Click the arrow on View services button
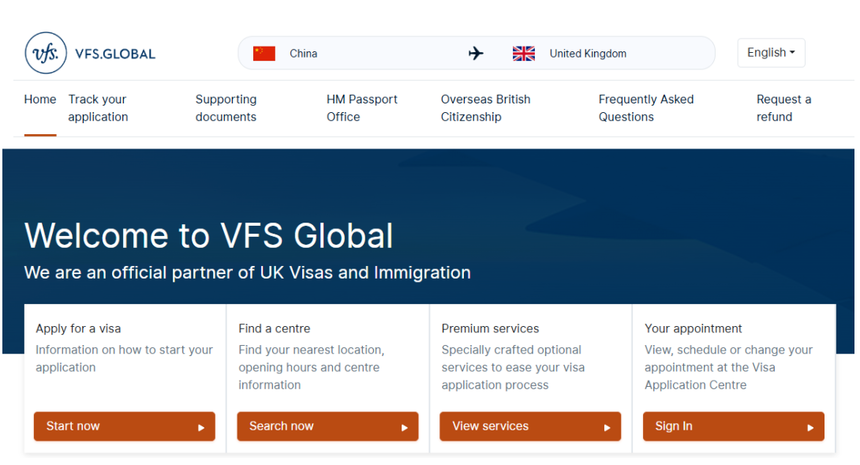This screenshot has height=465, width=860. coord(607,427)
